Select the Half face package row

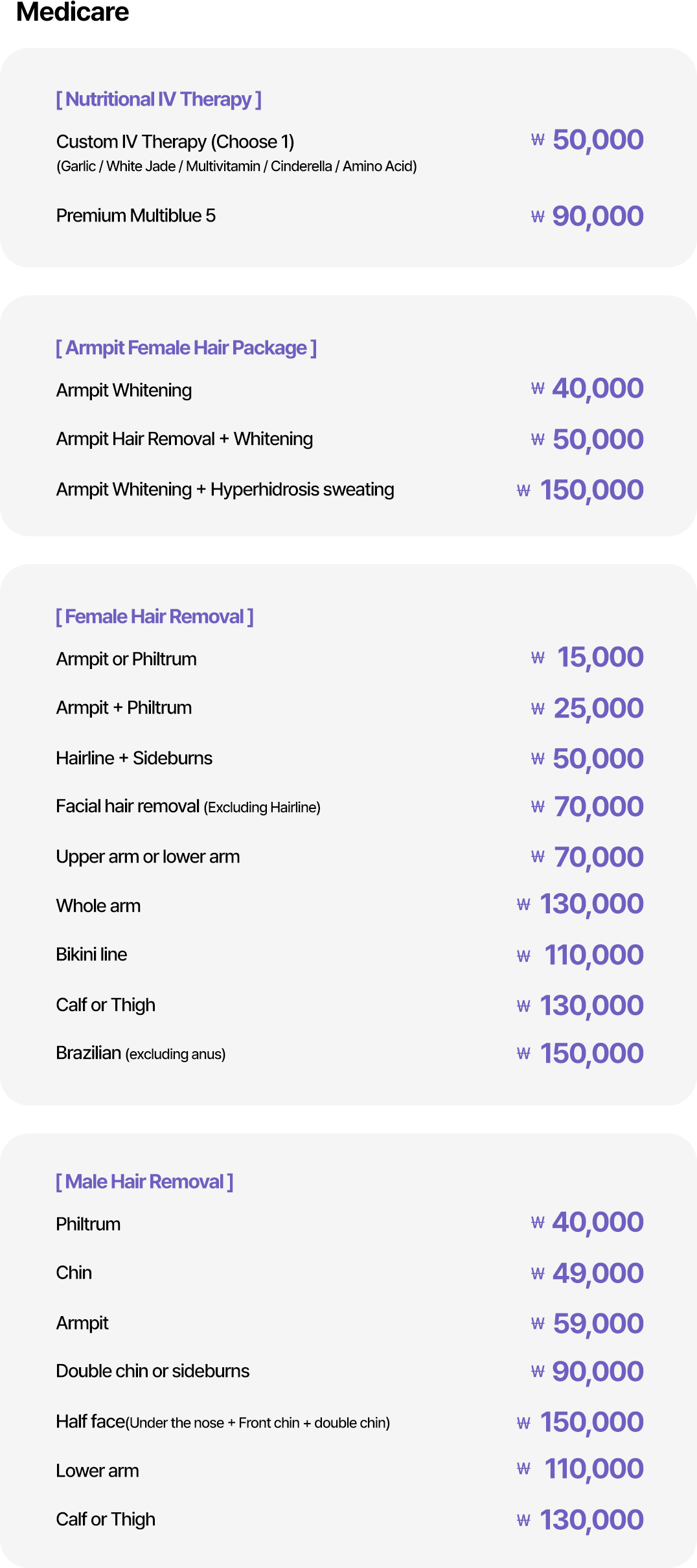point(350,1422)
